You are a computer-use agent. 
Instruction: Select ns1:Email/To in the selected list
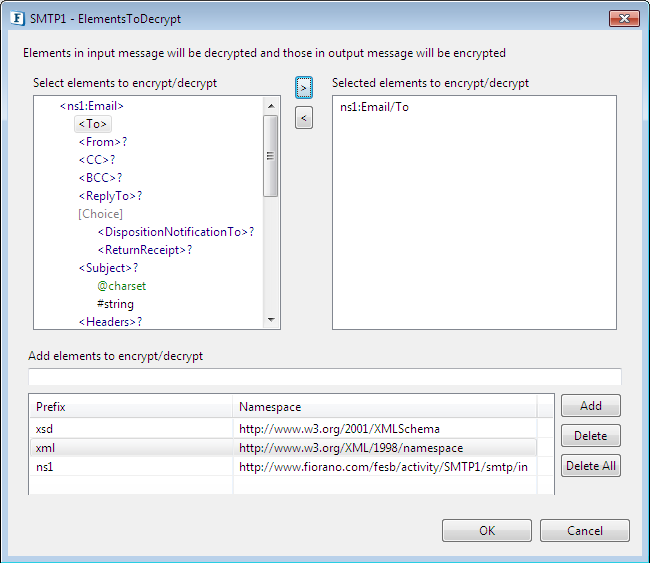coord(374,107)
